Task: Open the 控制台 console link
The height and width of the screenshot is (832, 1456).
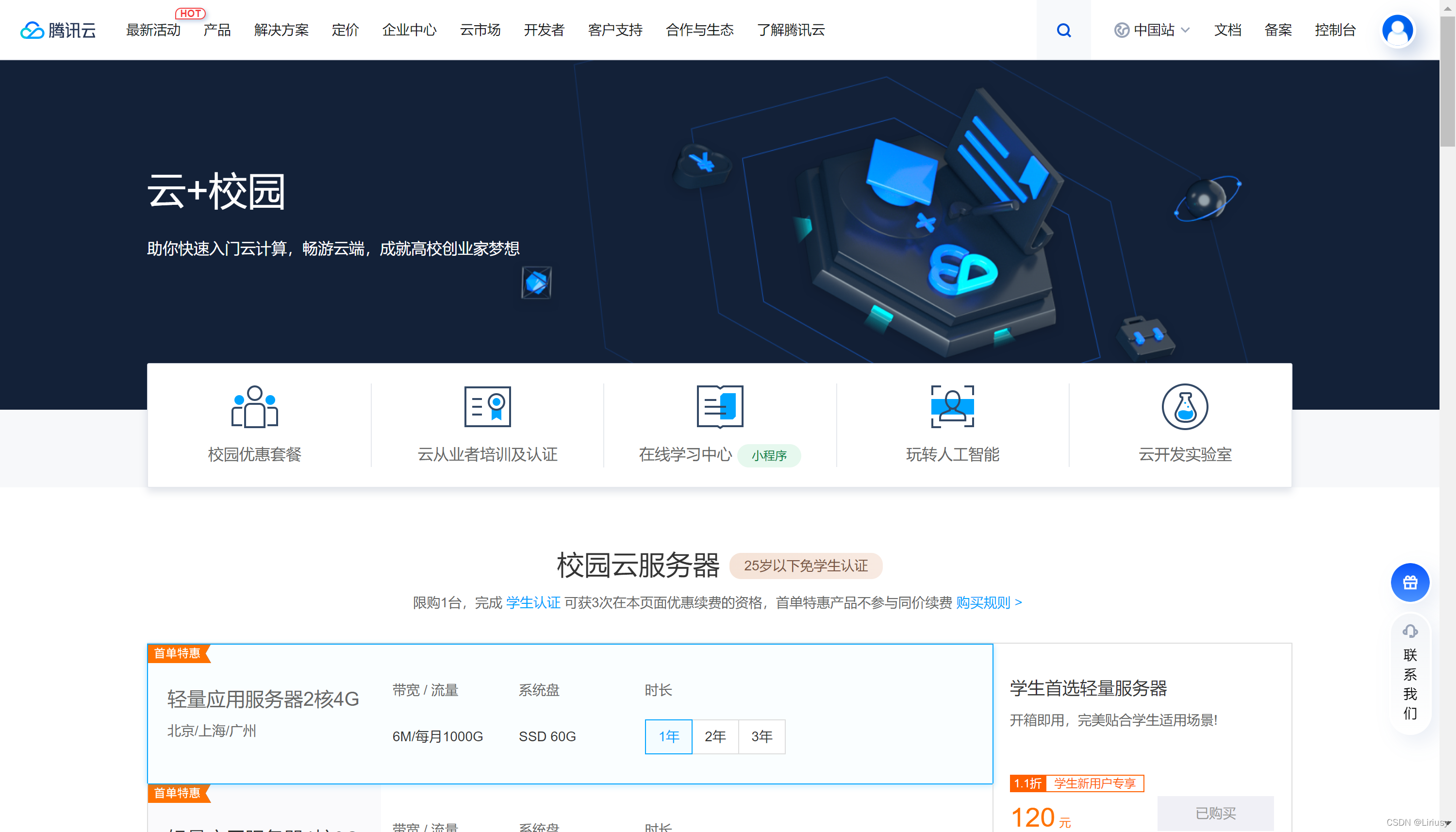Action: tap(1335, 30)
